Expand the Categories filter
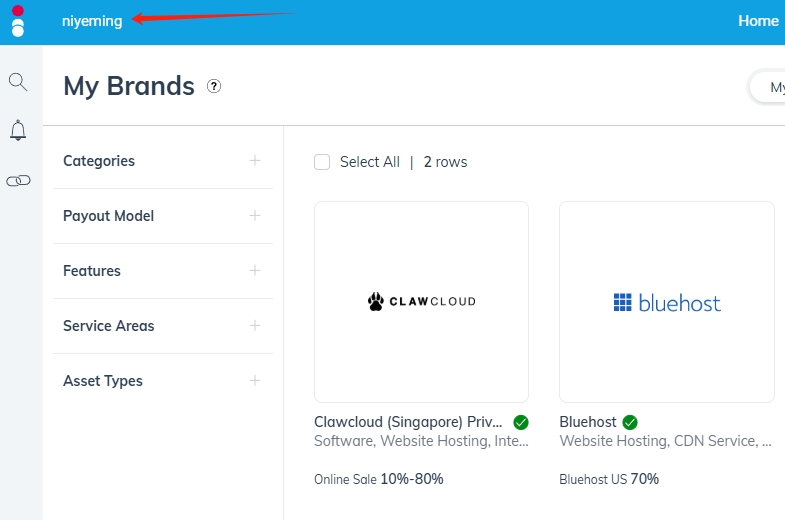The image size is (785, 520). (255, 161)
